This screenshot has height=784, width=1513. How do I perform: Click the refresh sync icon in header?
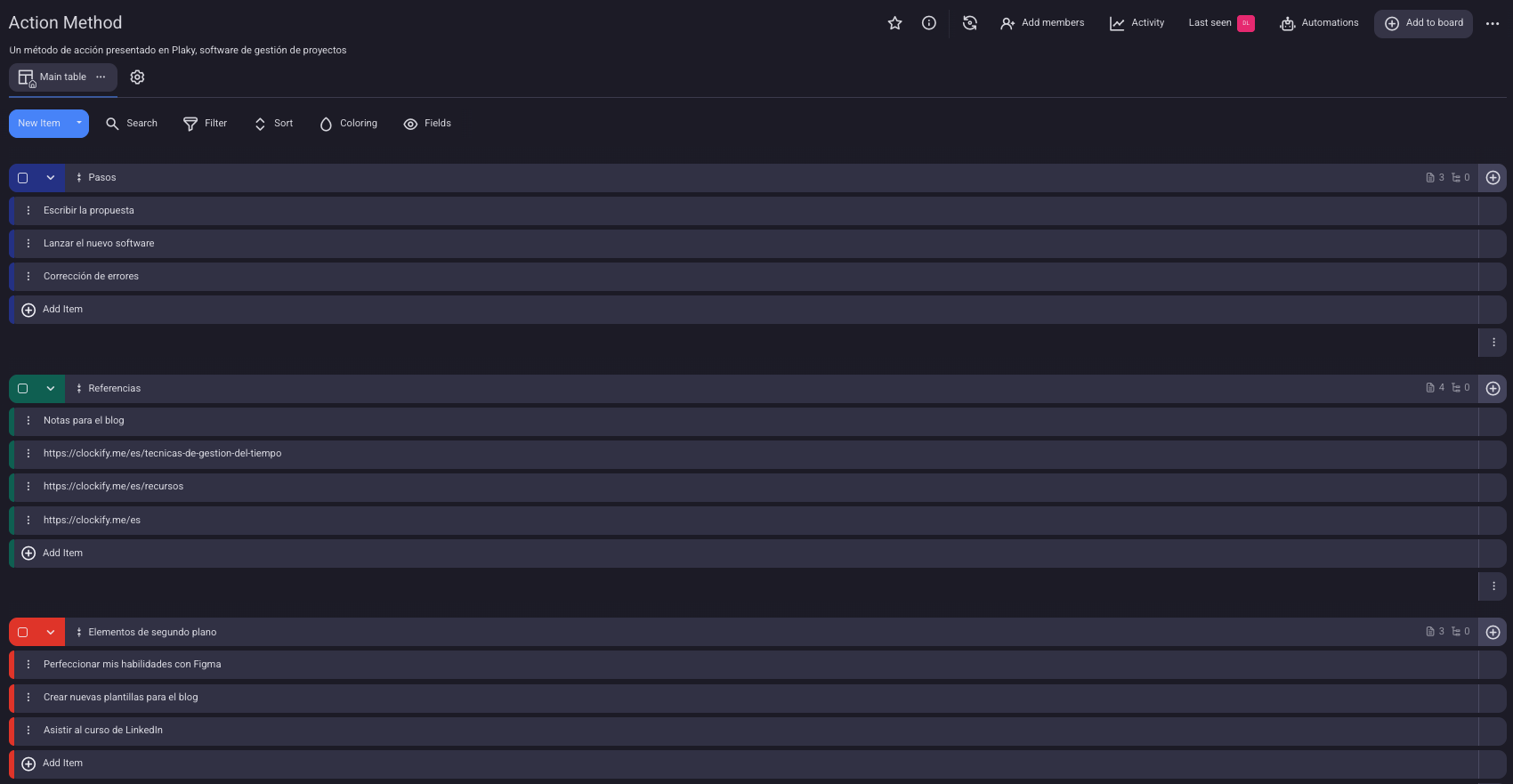[x=970, y=23]
